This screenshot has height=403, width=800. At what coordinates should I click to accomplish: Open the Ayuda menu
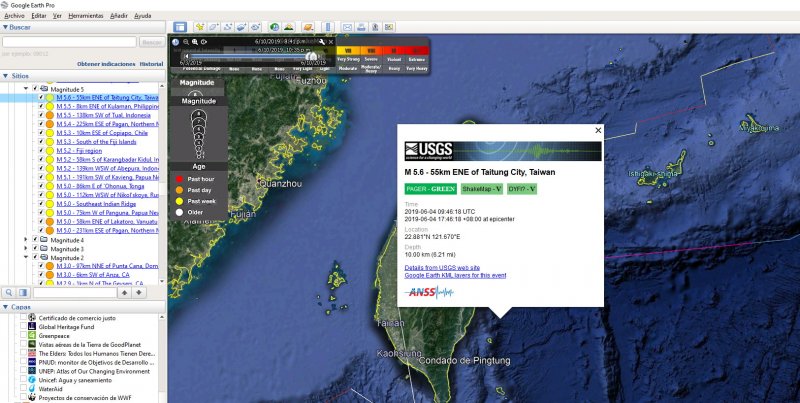142,16
